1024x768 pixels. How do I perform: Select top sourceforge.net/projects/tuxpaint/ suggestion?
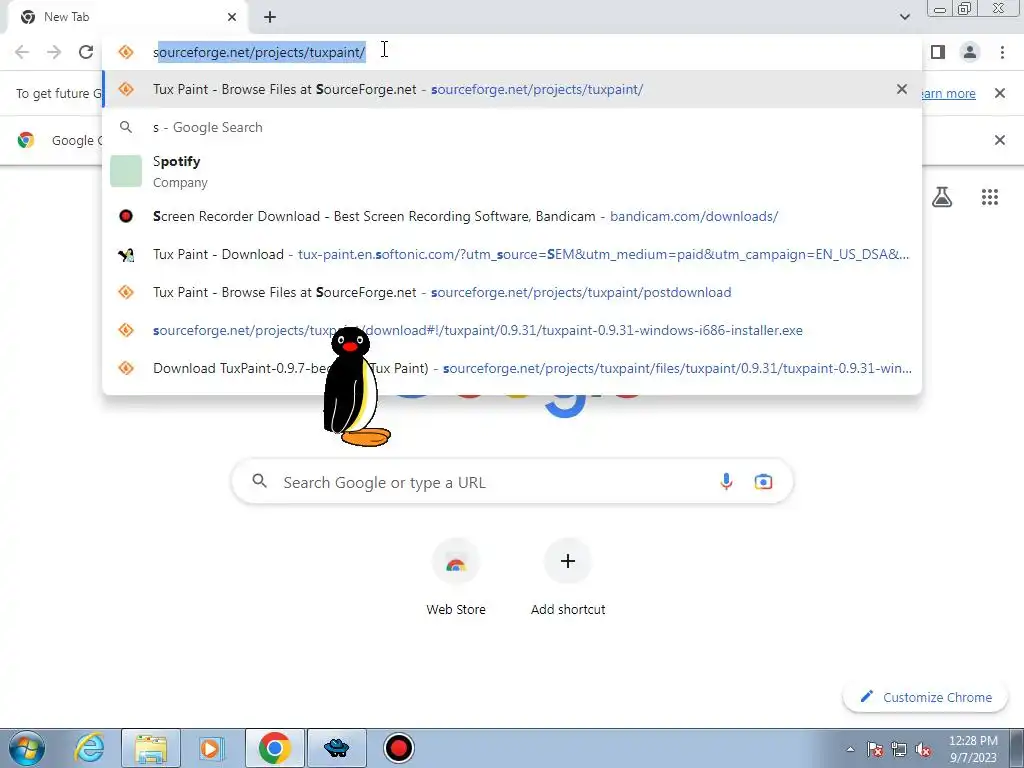pyautogui.click(x=512, y=89)
